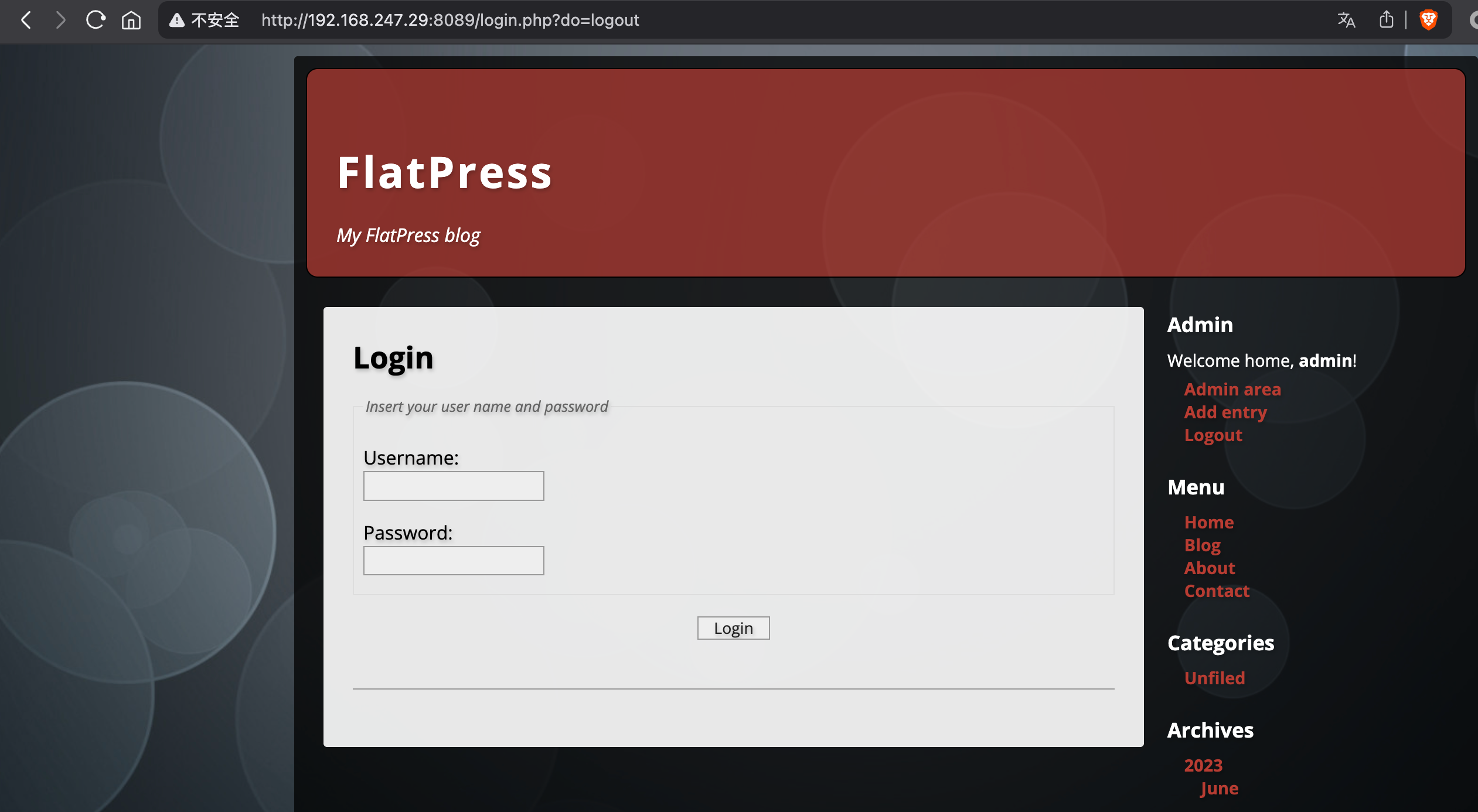The width and height of the screenshot is (1478, 812).
Task: Click the Add entry link
Action: pyautogui.click(x=1225, y=412)
